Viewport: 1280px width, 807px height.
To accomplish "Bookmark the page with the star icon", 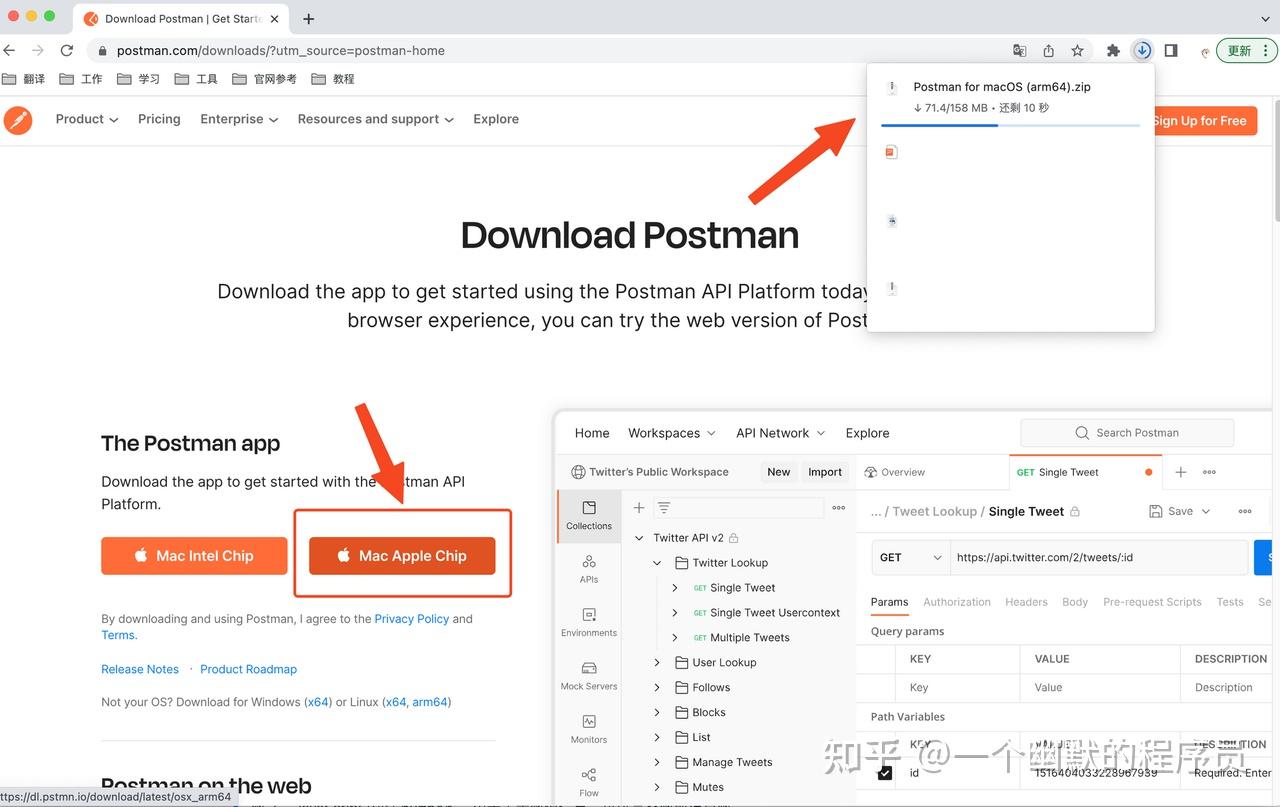I will pyautogui.click(x=1075, y=50).
